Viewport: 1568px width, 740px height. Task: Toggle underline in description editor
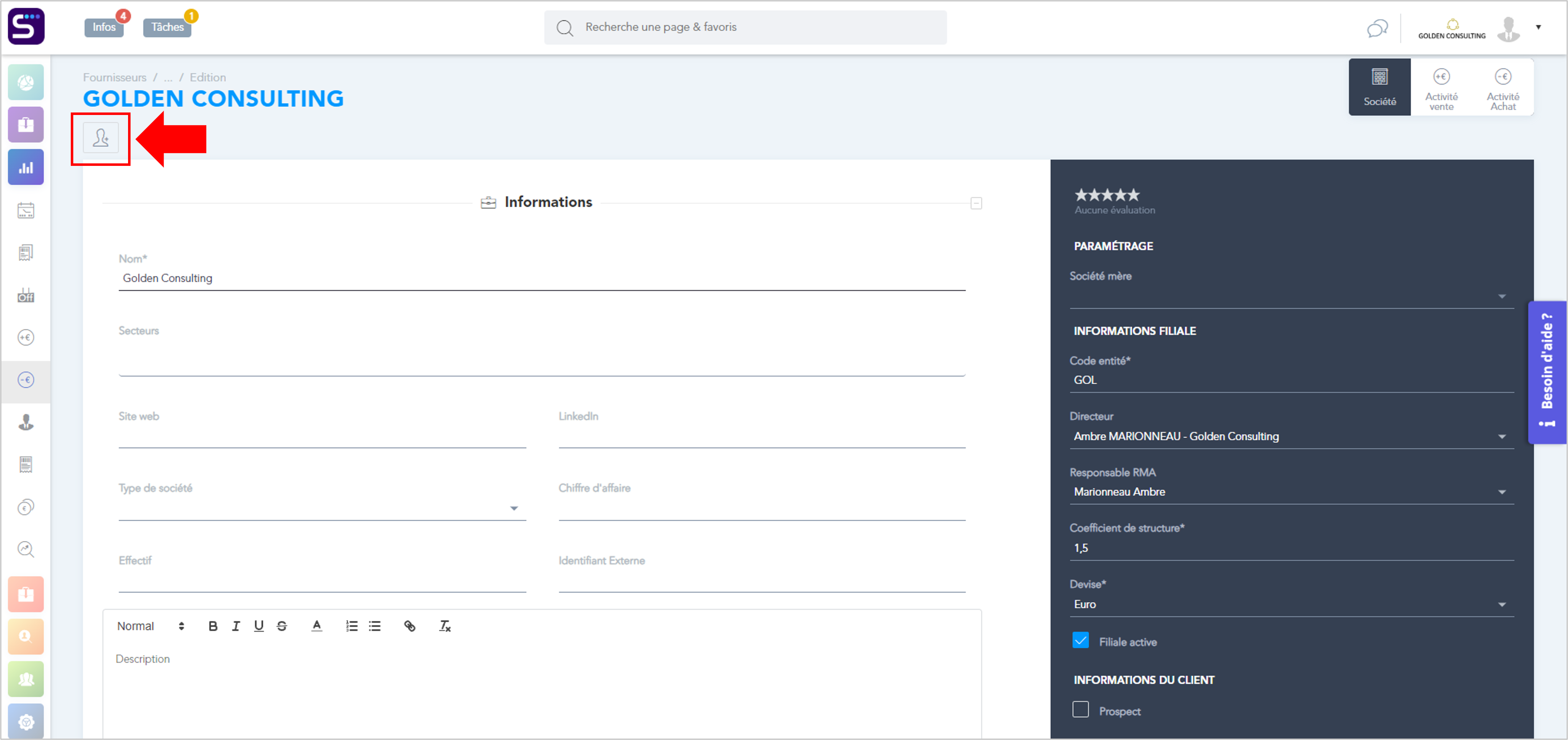[259, 626]
